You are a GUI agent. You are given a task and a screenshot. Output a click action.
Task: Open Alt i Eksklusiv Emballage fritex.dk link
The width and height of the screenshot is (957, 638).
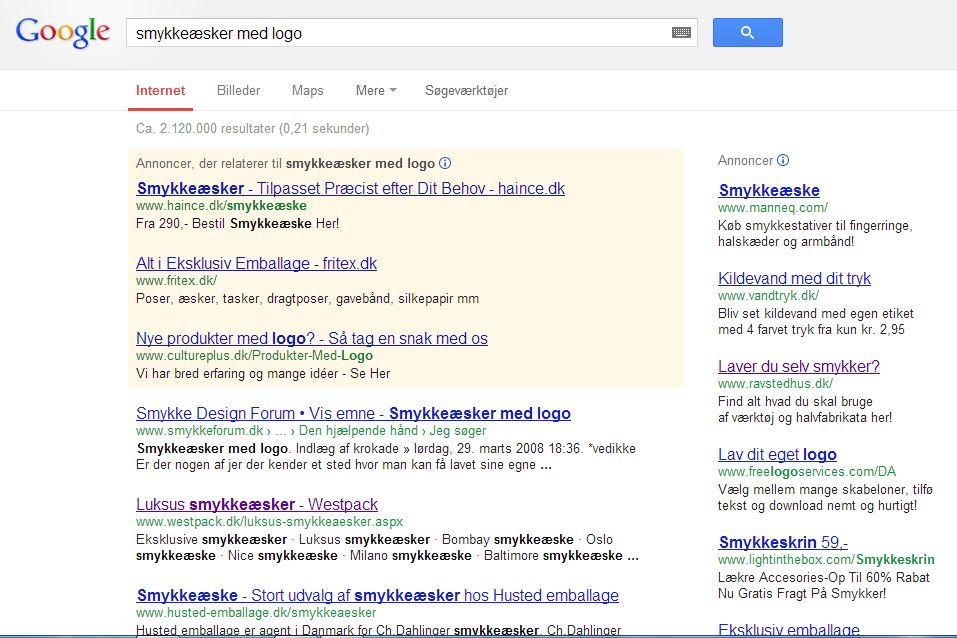point(256,263)
